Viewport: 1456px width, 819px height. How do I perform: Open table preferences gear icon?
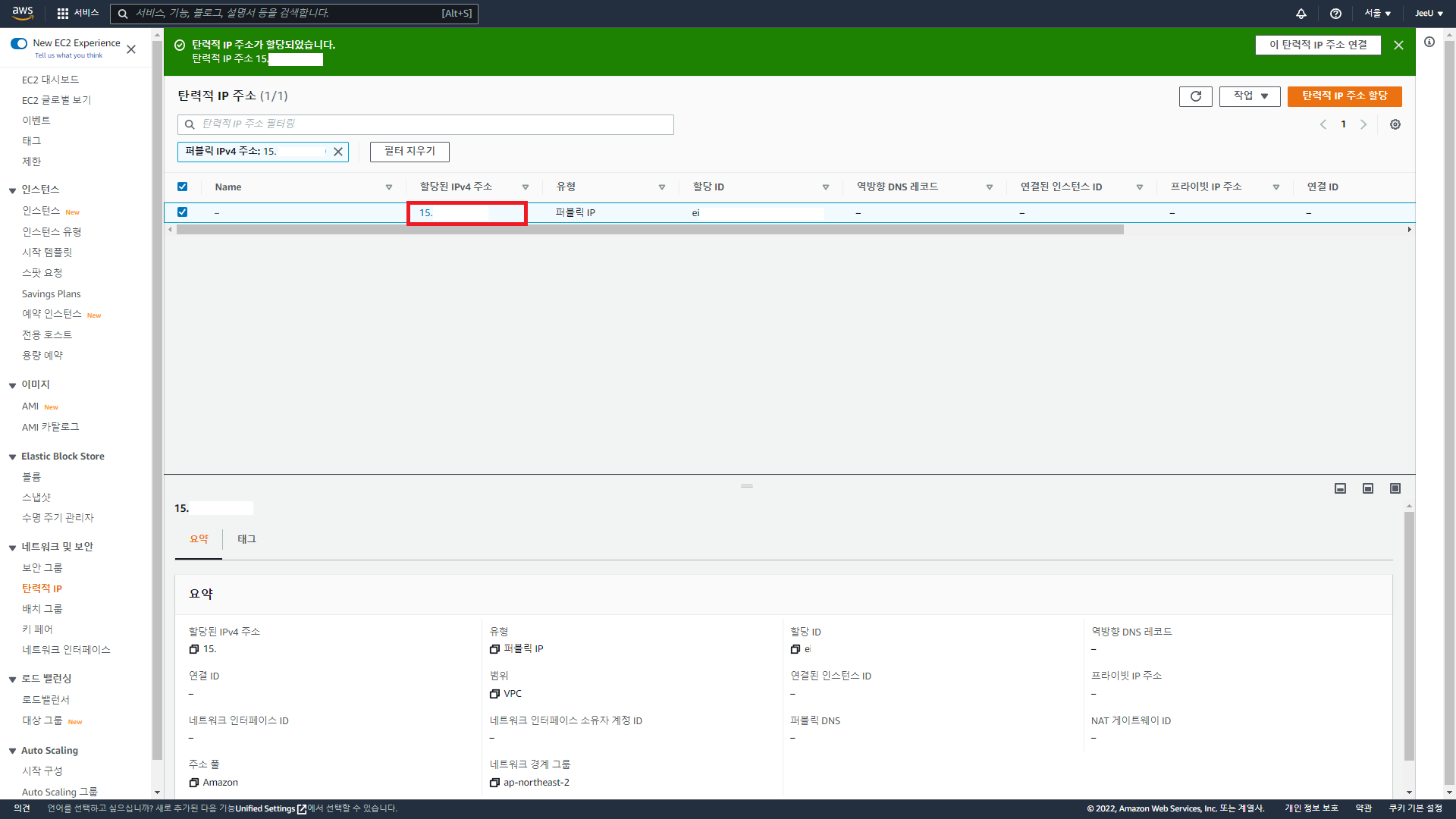1395,124
